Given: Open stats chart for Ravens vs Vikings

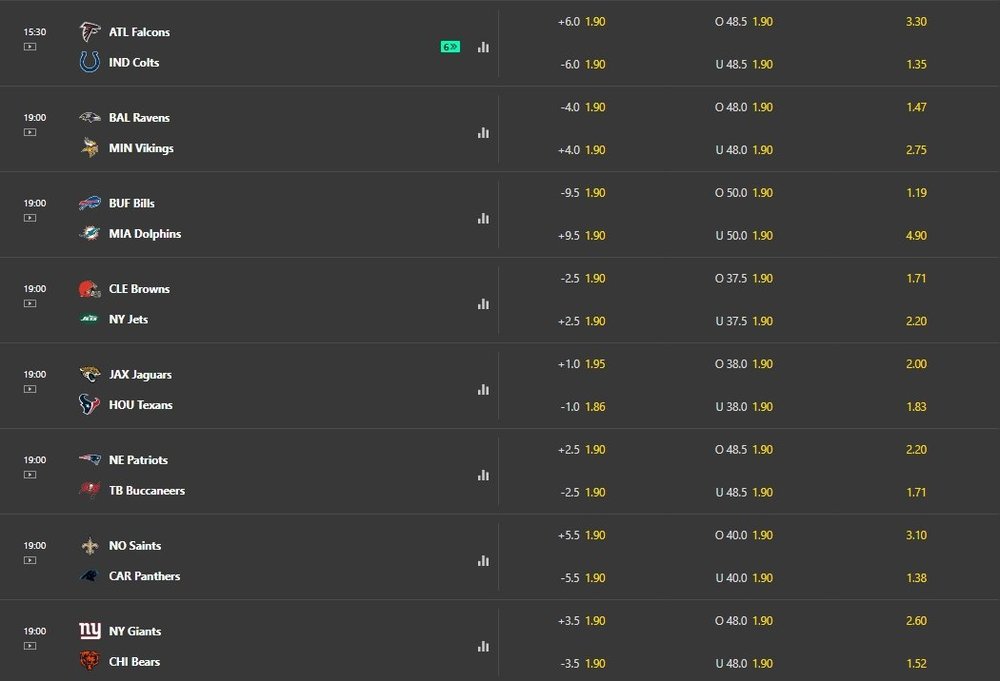Looking at the screenshot, I should pyautogui.click(x=483, y=133).
